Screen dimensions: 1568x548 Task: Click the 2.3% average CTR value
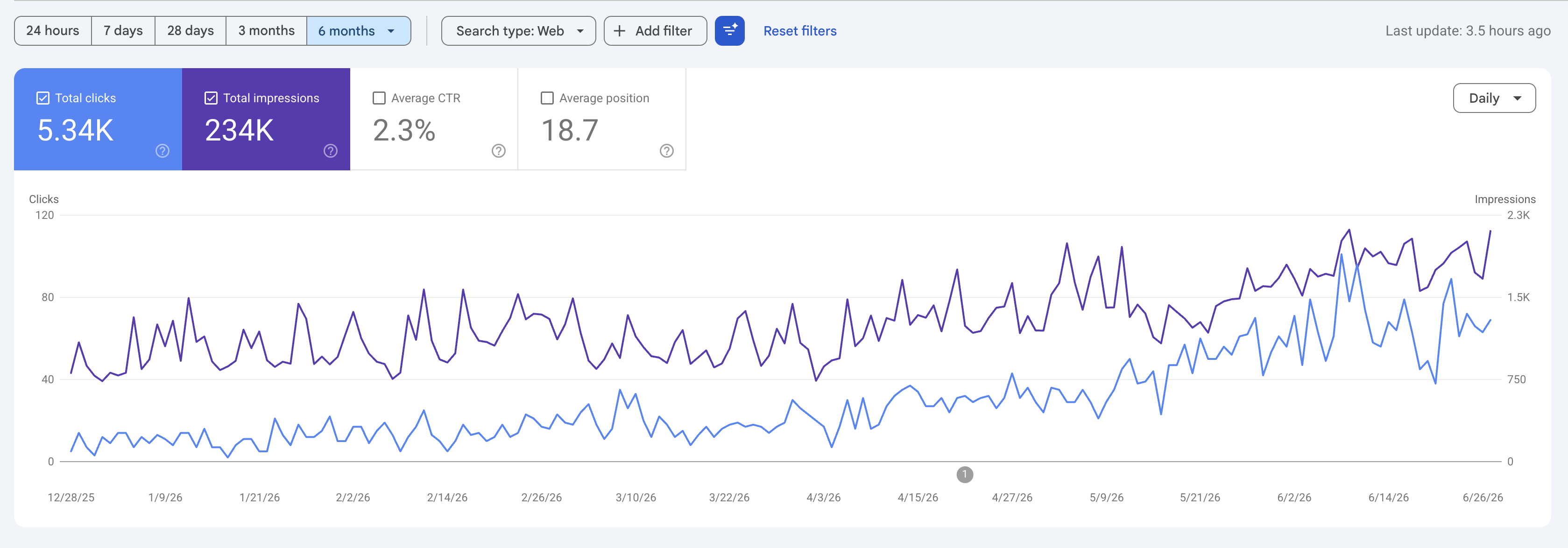click(404, 130)
